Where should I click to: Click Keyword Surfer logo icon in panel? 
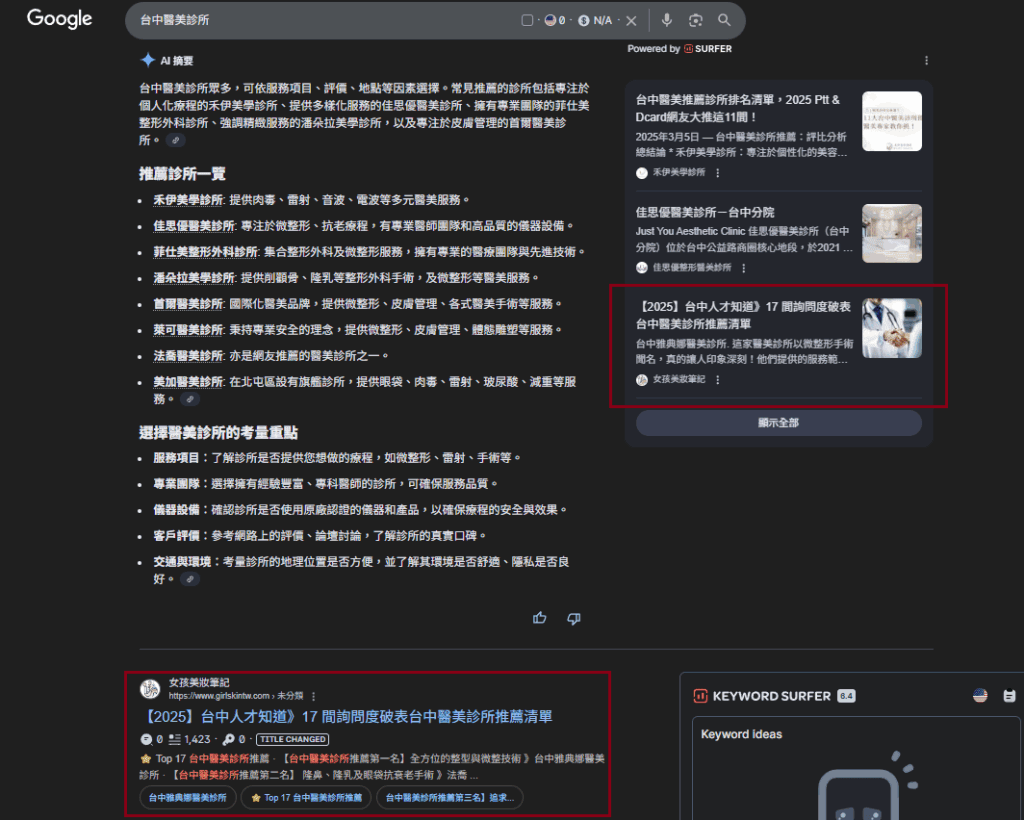click(700, 696)
